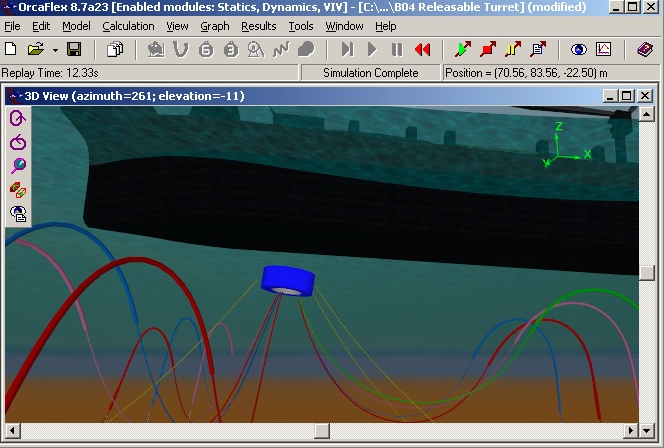Maximize the OrcaFlex main window
This screenshot has width=664, height=448.
tap(633, 7)
